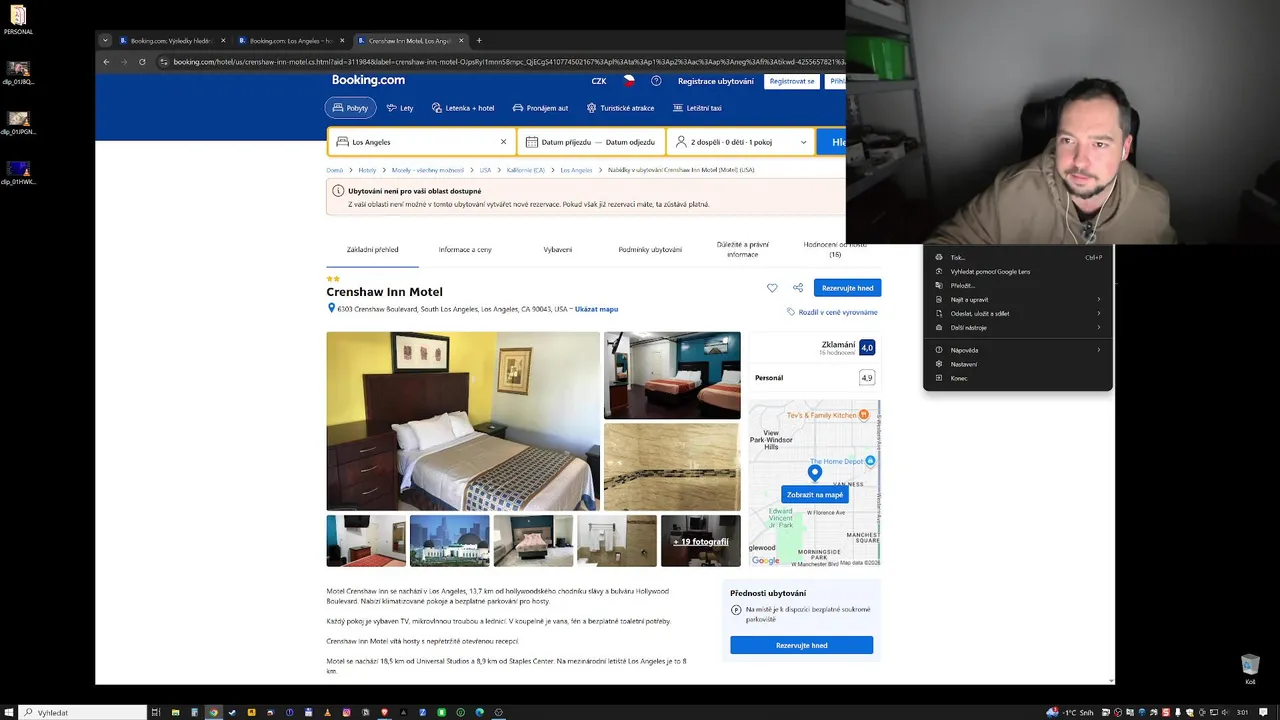Expand the 2 dospělí guests dropdown

741,142
